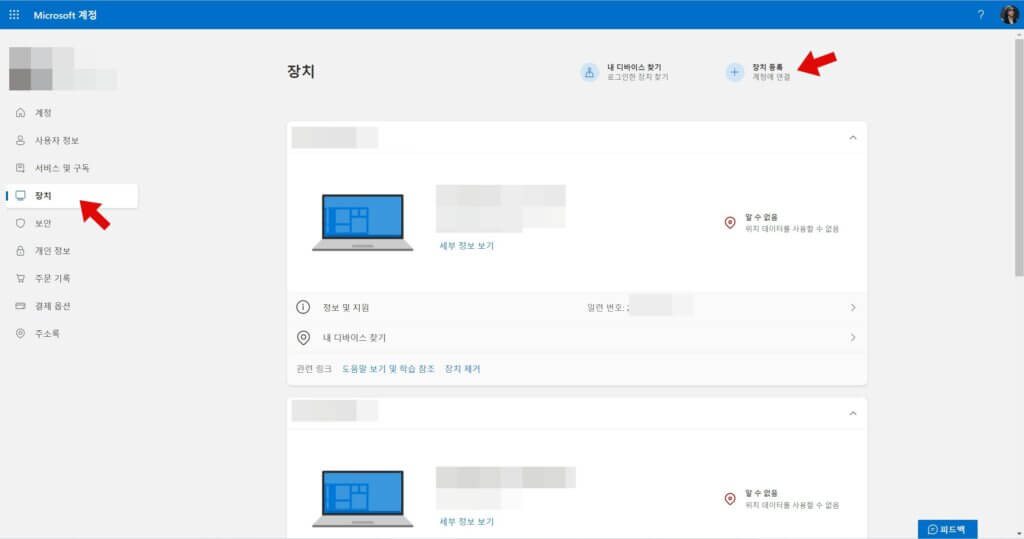Click the chevron on the card's 내 디바이스 찾기 row
This screenshot has height=539, width=1024.
[853, 338]
